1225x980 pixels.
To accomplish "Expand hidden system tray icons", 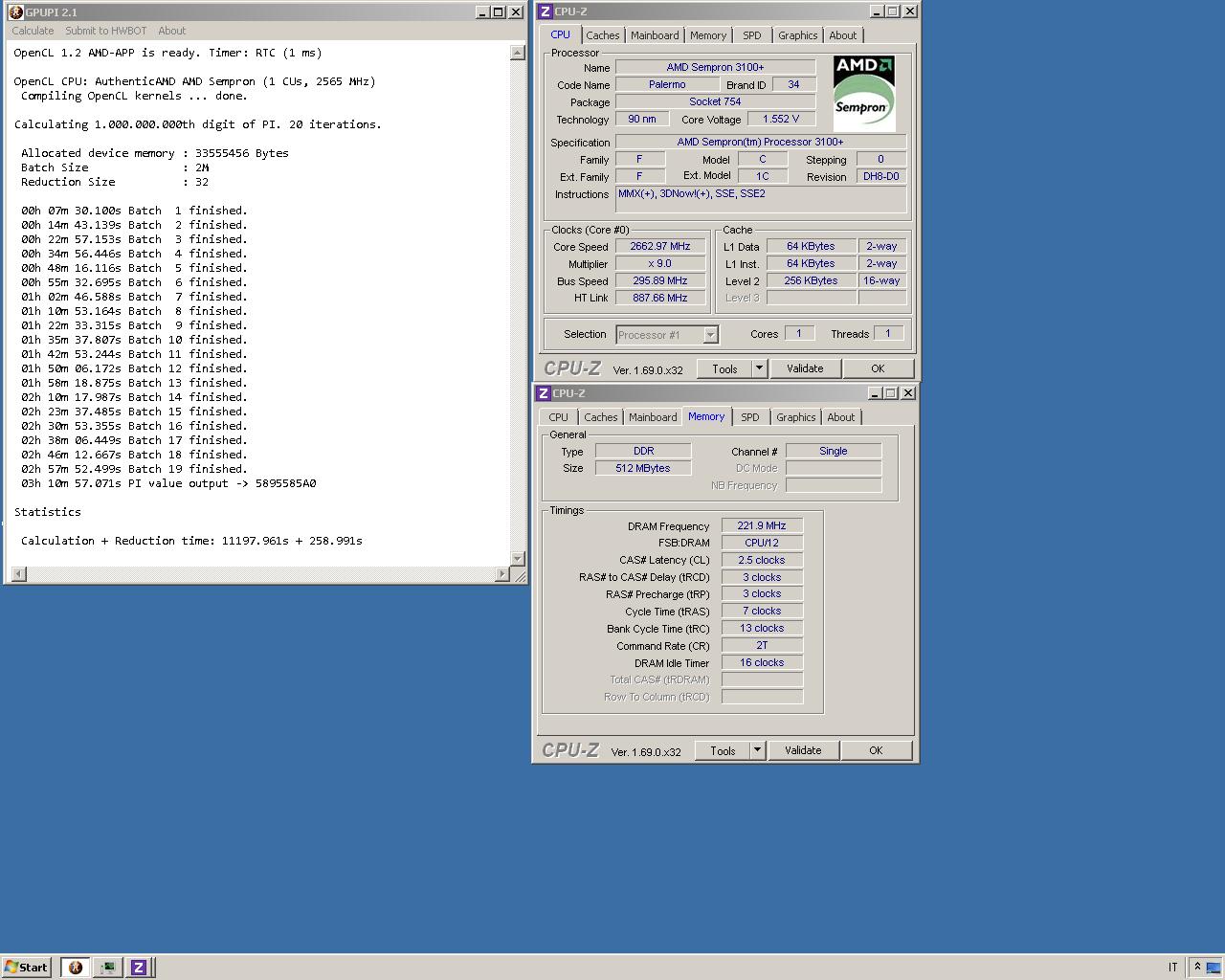I will pos(1197,968).
